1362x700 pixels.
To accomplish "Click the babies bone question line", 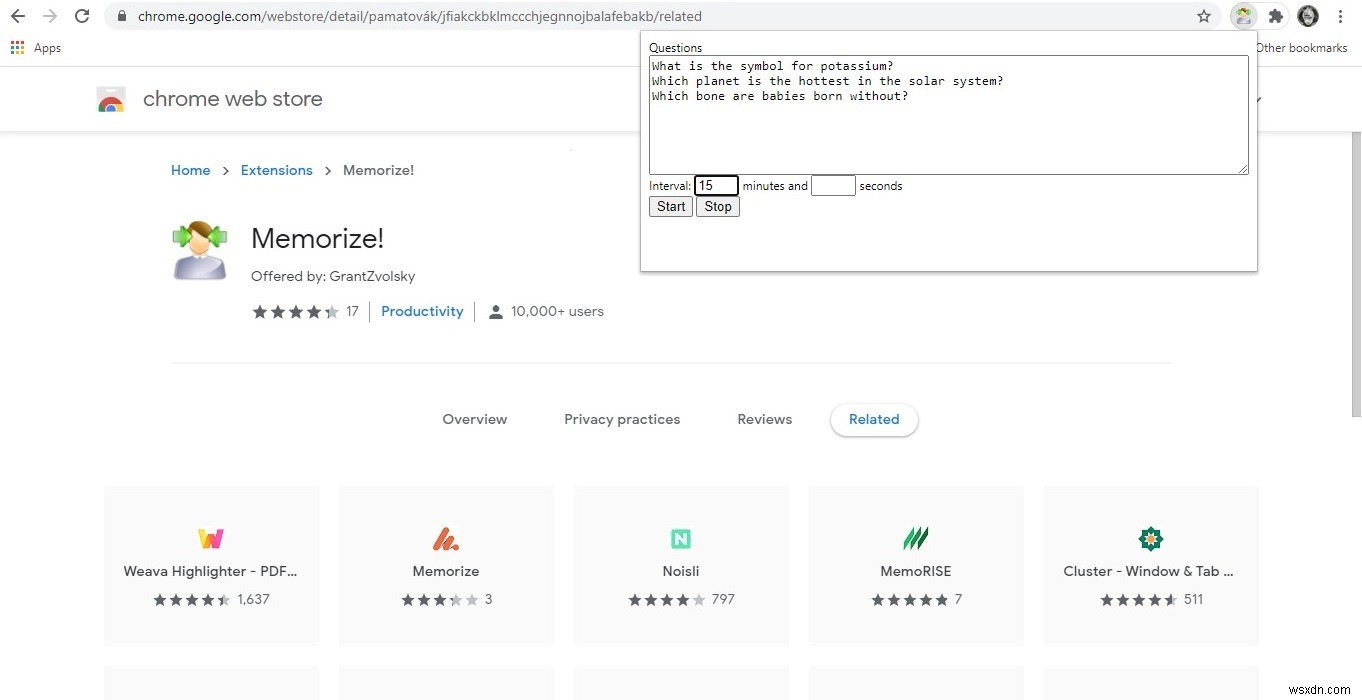I will pyautogui.click(x=780, y=96).
